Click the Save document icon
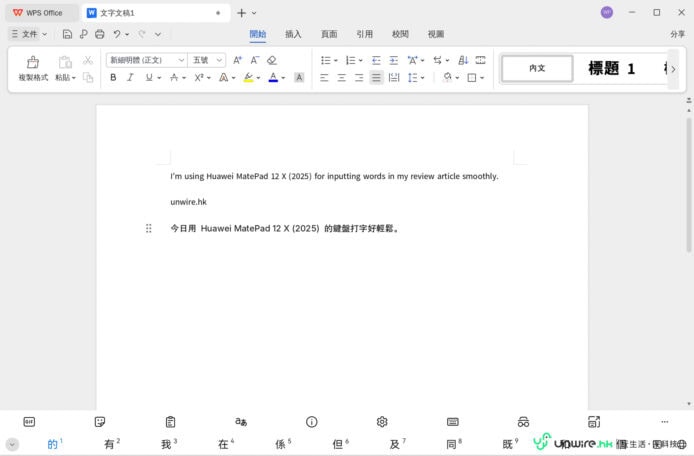The width and height of the screenshot is (694, 456). [x=67, y=34]
